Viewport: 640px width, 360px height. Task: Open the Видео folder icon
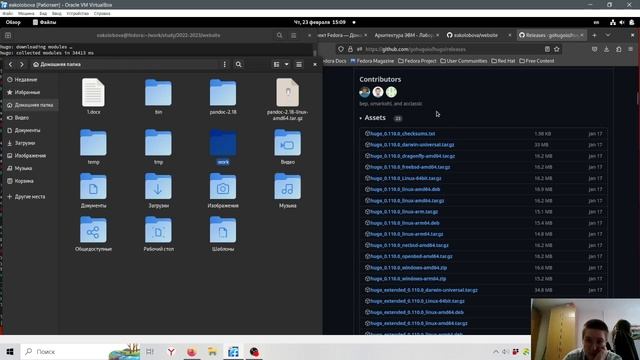pyautogui.click(x=287, y=143)
